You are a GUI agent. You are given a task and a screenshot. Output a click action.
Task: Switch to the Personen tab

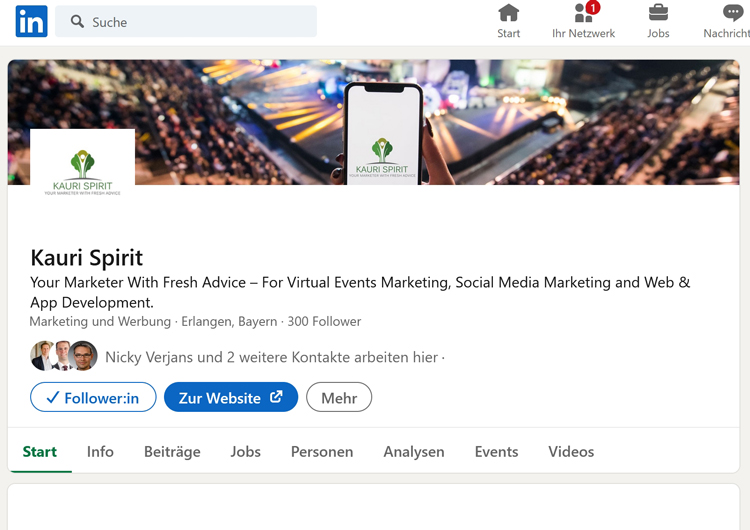322,452
